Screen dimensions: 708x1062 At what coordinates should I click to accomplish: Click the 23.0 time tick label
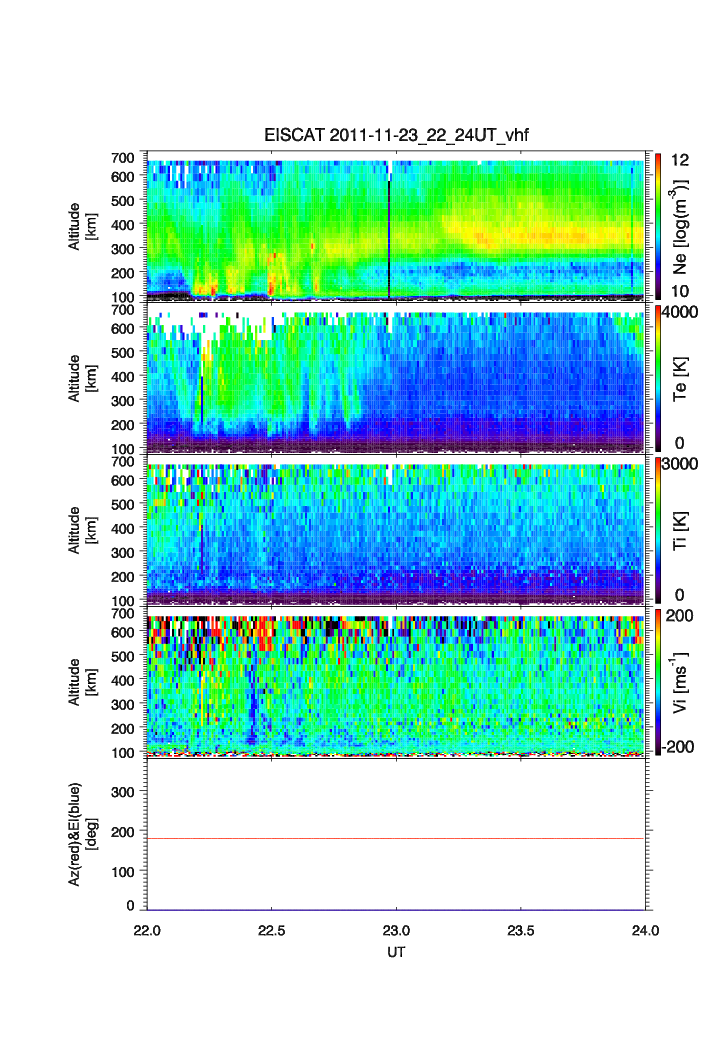point(396,930)
